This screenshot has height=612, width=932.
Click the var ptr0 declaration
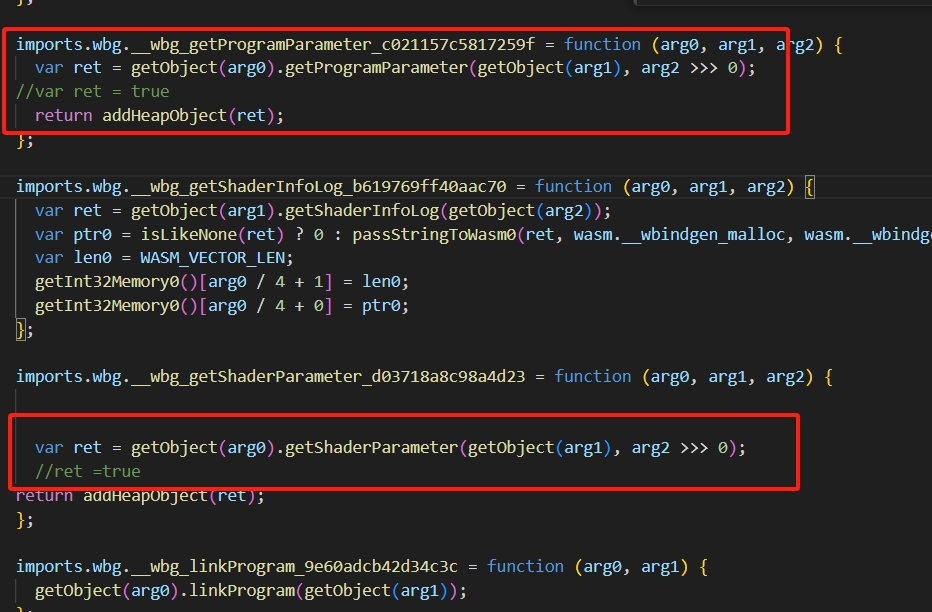point(73,235)
